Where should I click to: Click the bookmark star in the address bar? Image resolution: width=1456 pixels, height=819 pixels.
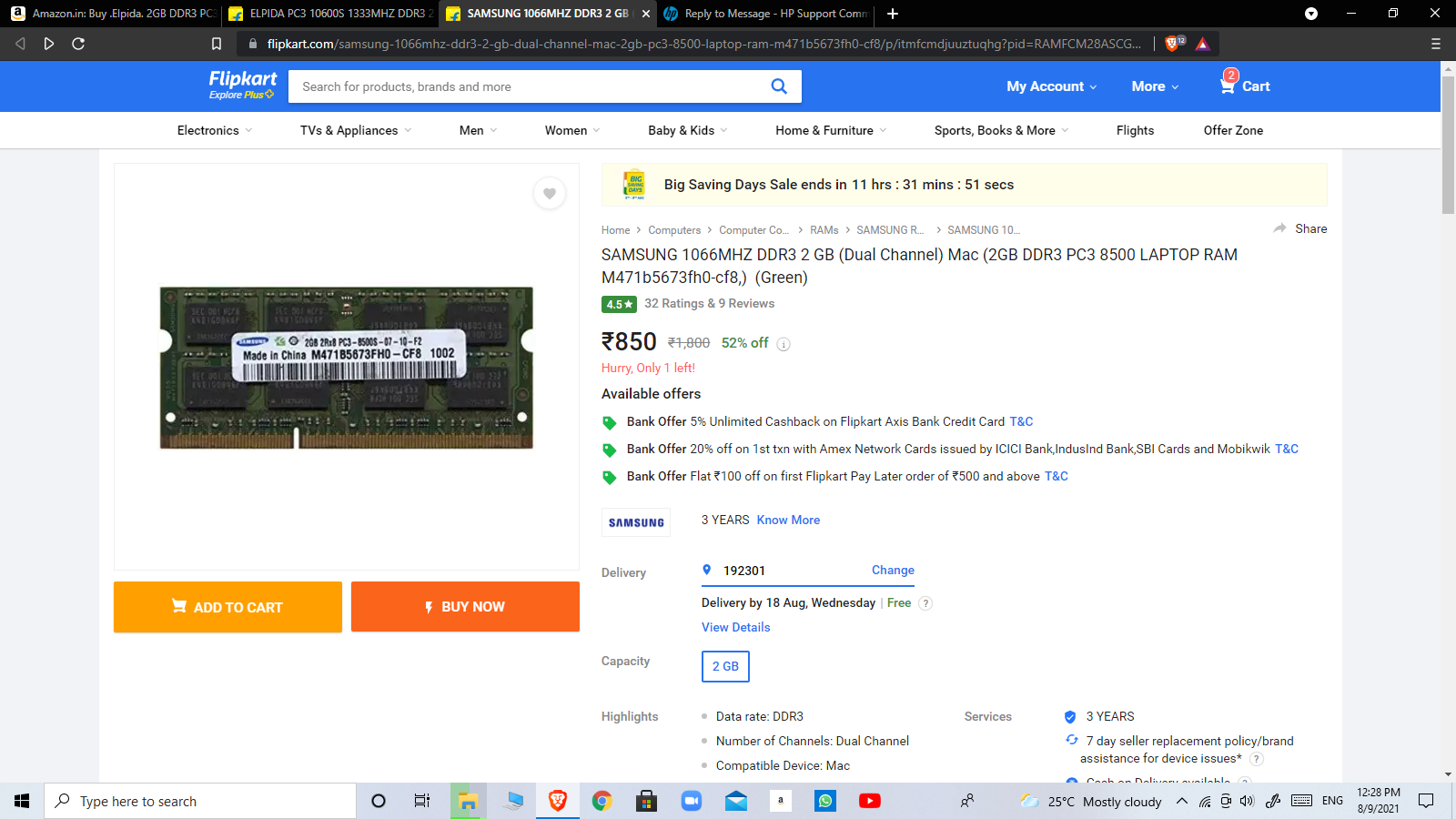click(215, 43)
